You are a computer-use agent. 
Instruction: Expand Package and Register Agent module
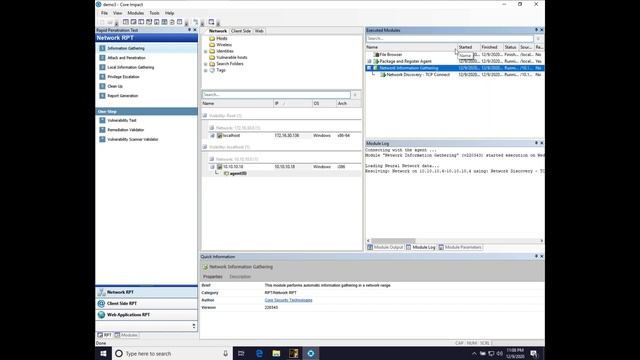(369, 61)
